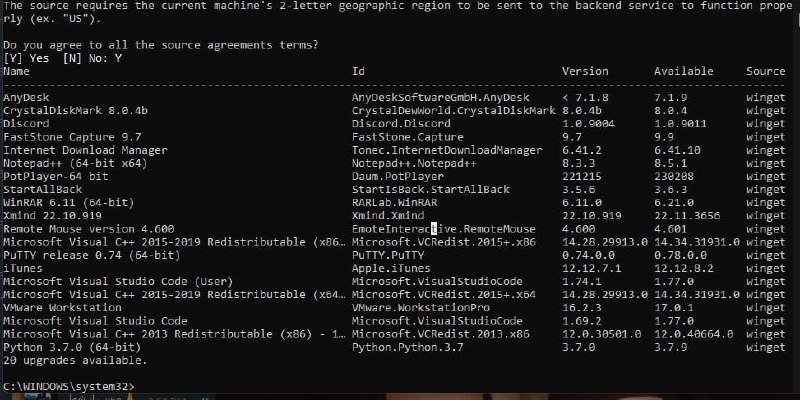Click the Tonec.InternetDownloadManager Id

click(x=447, y=150)
